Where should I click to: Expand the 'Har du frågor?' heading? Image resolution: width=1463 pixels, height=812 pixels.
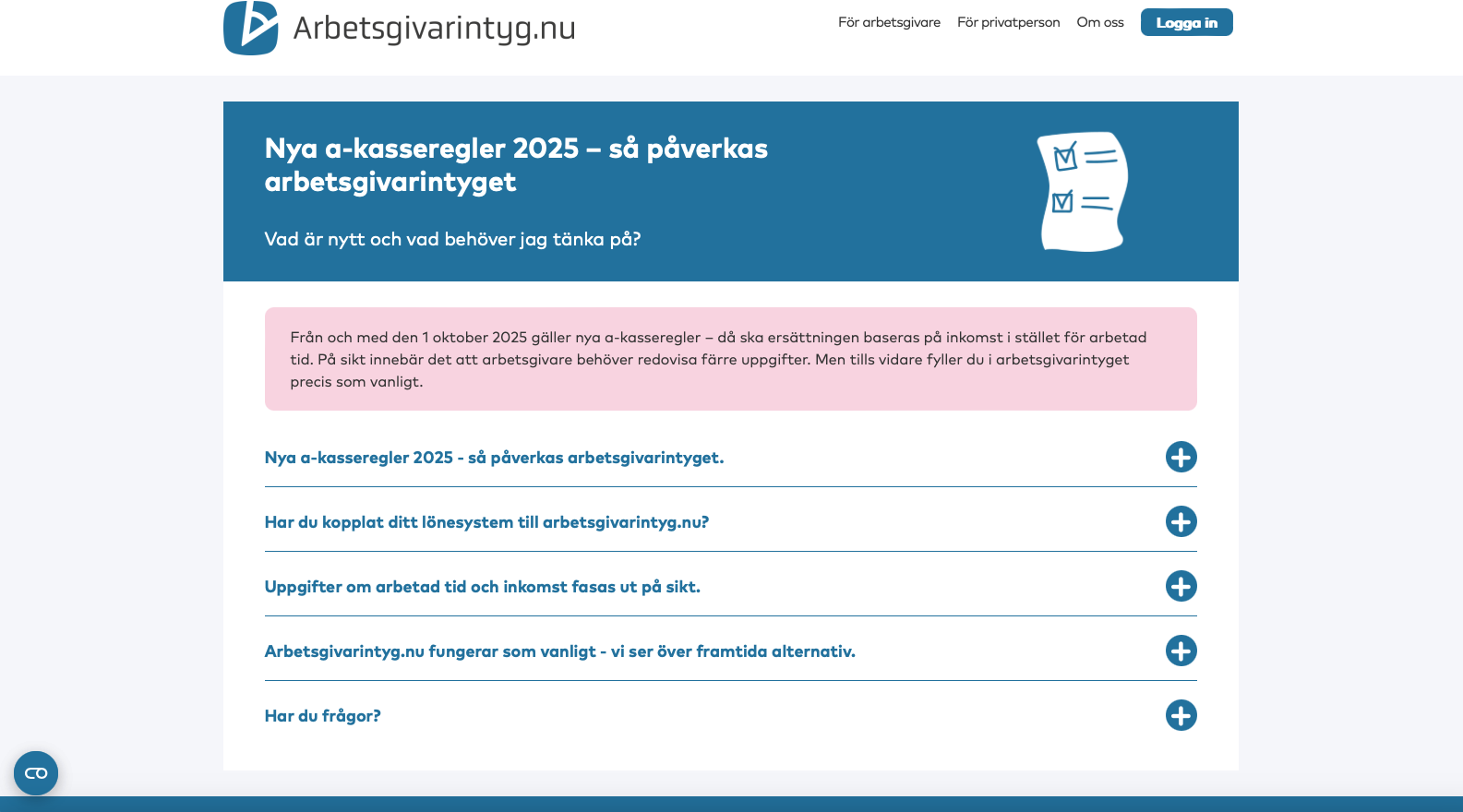(x=322, y=716)
